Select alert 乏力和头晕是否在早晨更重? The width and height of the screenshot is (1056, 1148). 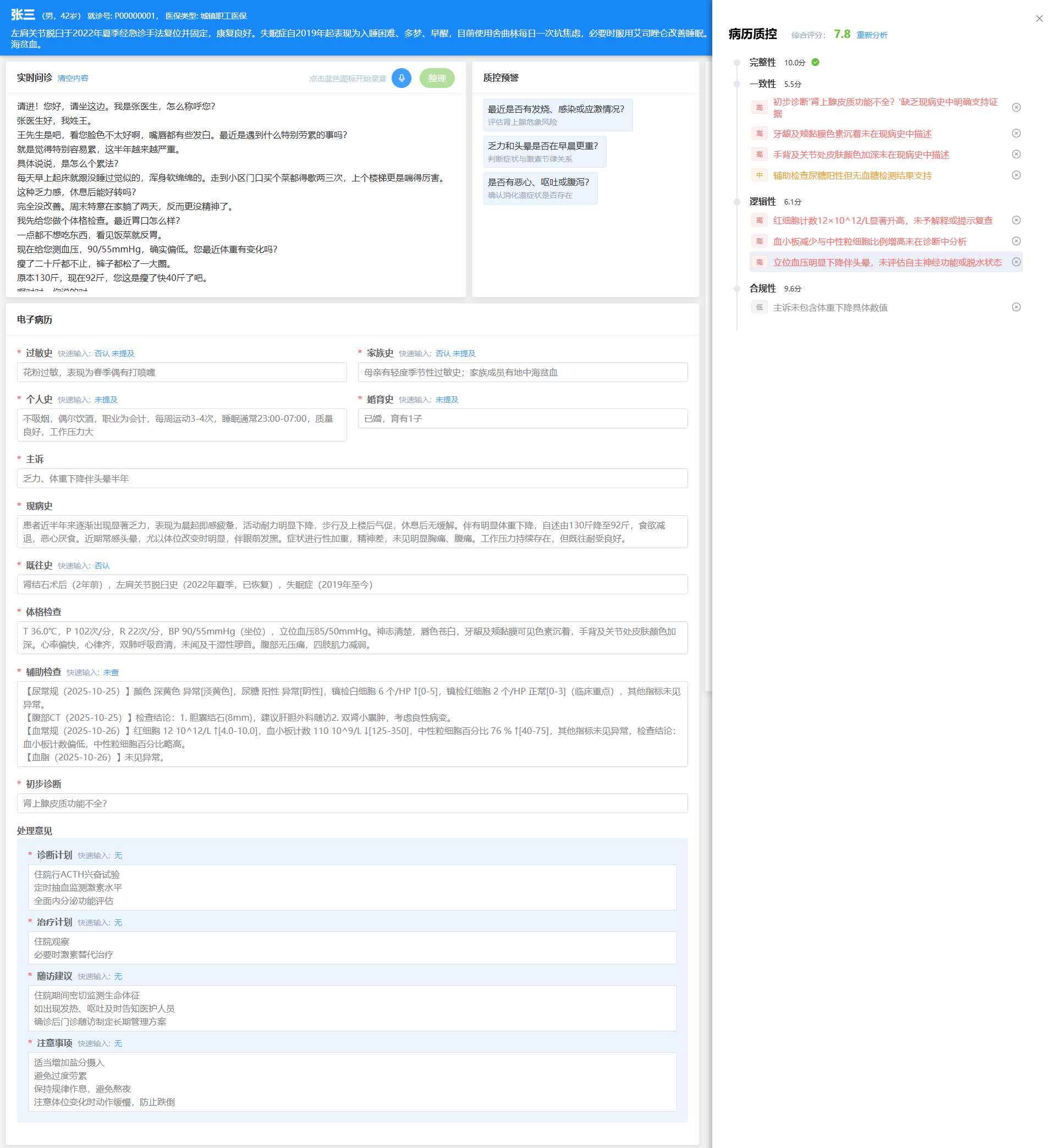point(544,151)
